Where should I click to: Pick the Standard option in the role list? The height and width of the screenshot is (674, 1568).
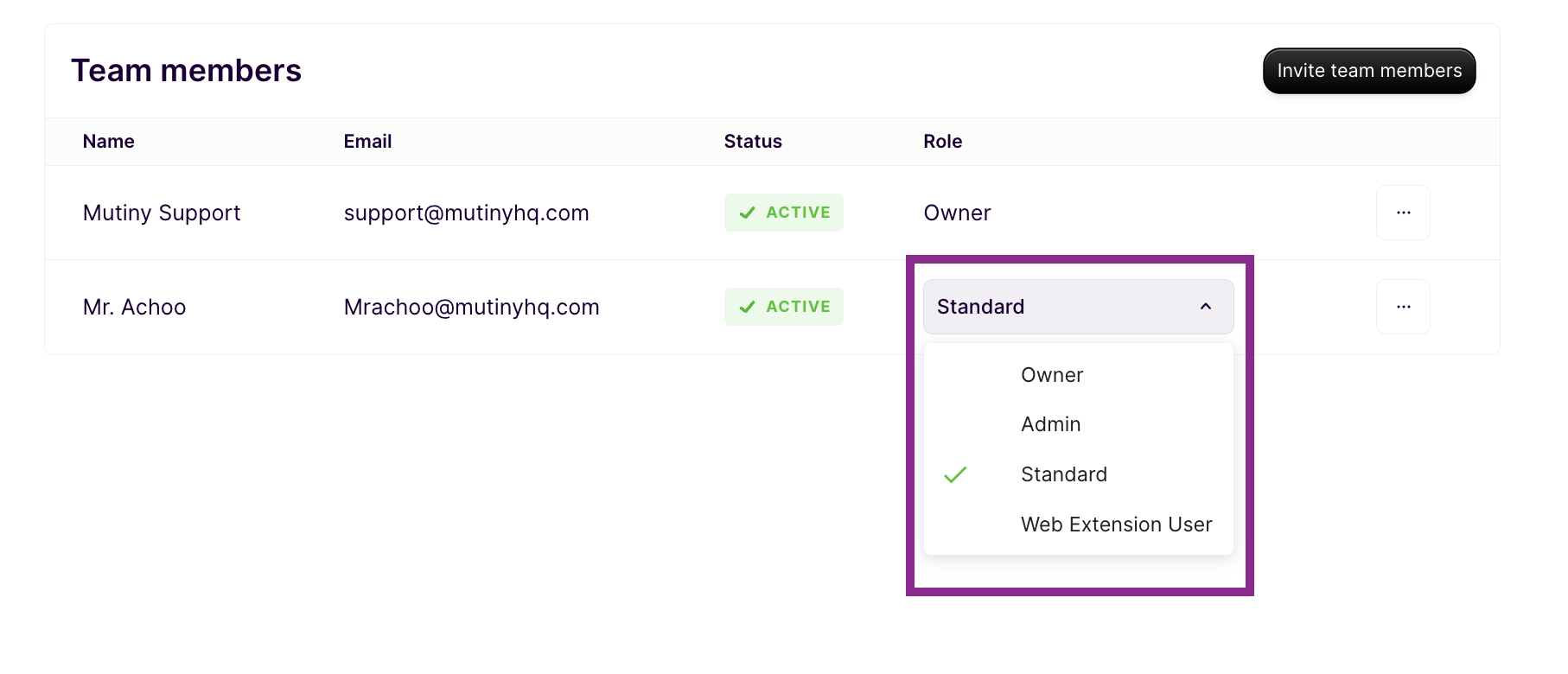click(1063, 474)
